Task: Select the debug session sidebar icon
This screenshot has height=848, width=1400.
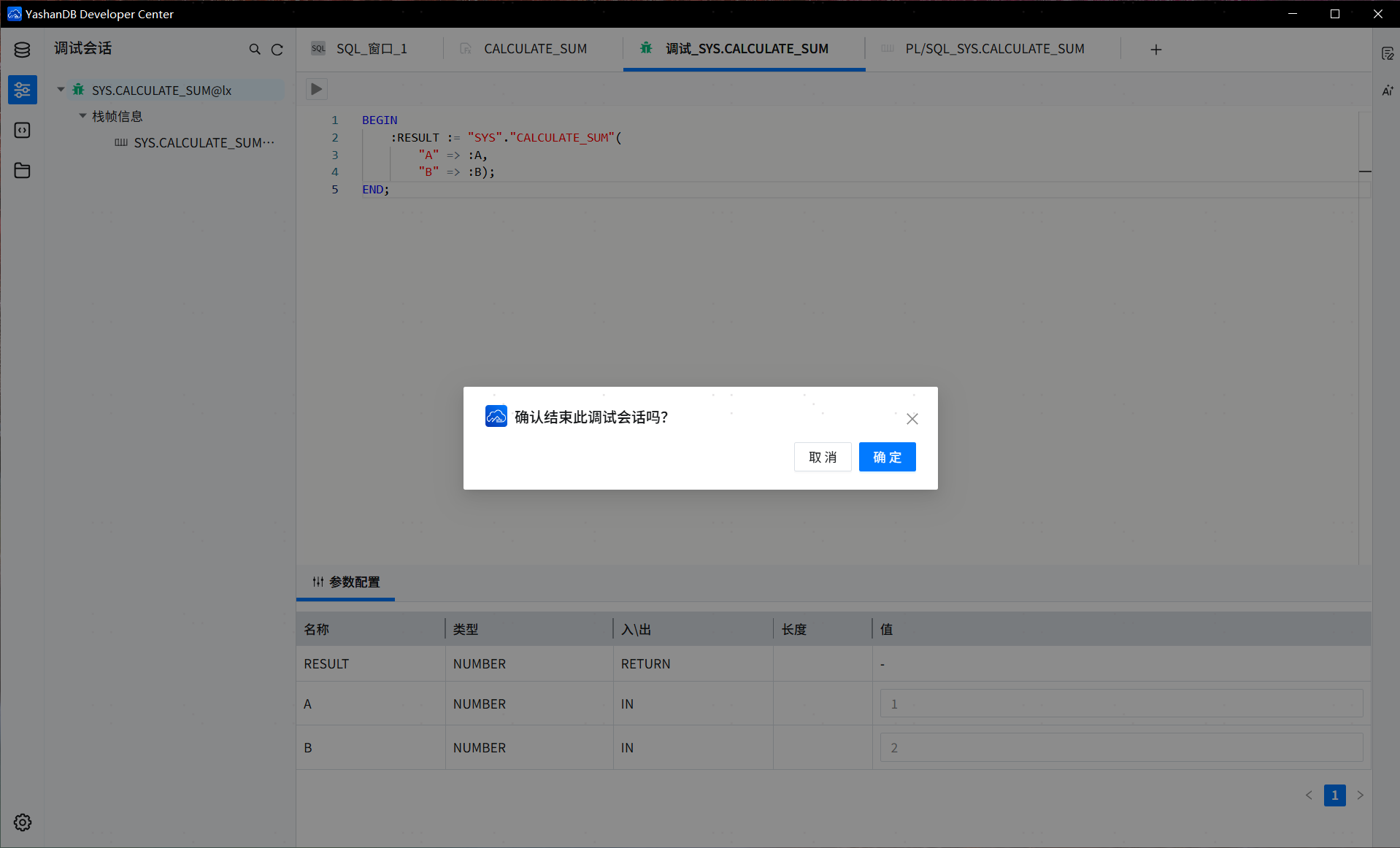Action: click(x=22, y=90)
